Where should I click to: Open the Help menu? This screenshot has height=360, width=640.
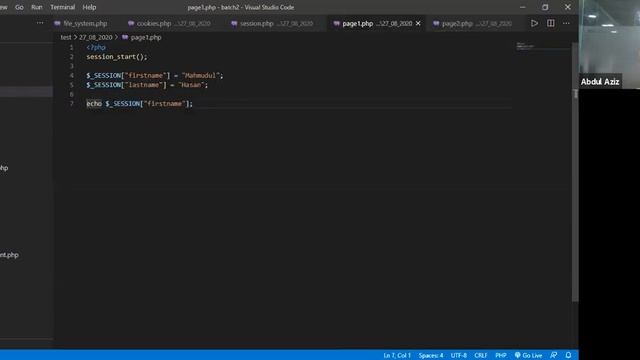(x=89, y=7)
